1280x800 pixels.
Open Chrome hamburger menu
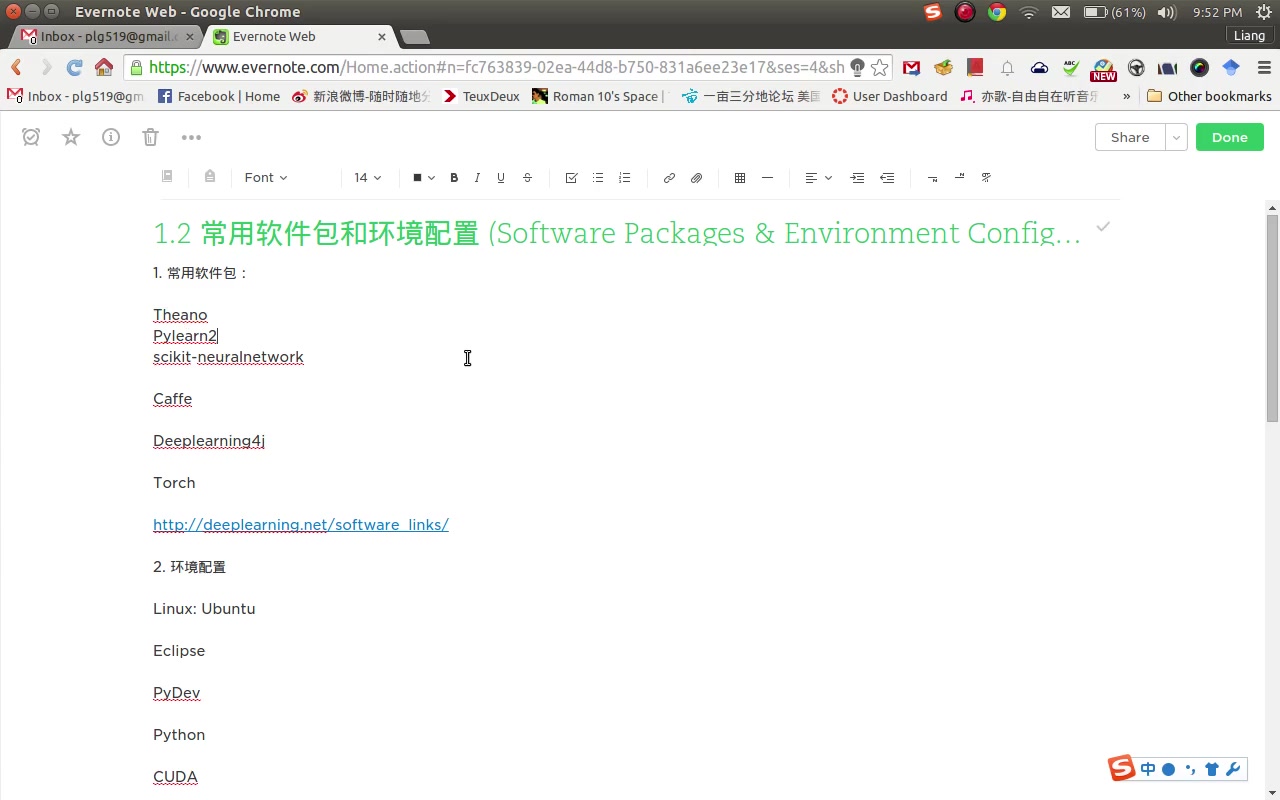[x=1264, y=67]
